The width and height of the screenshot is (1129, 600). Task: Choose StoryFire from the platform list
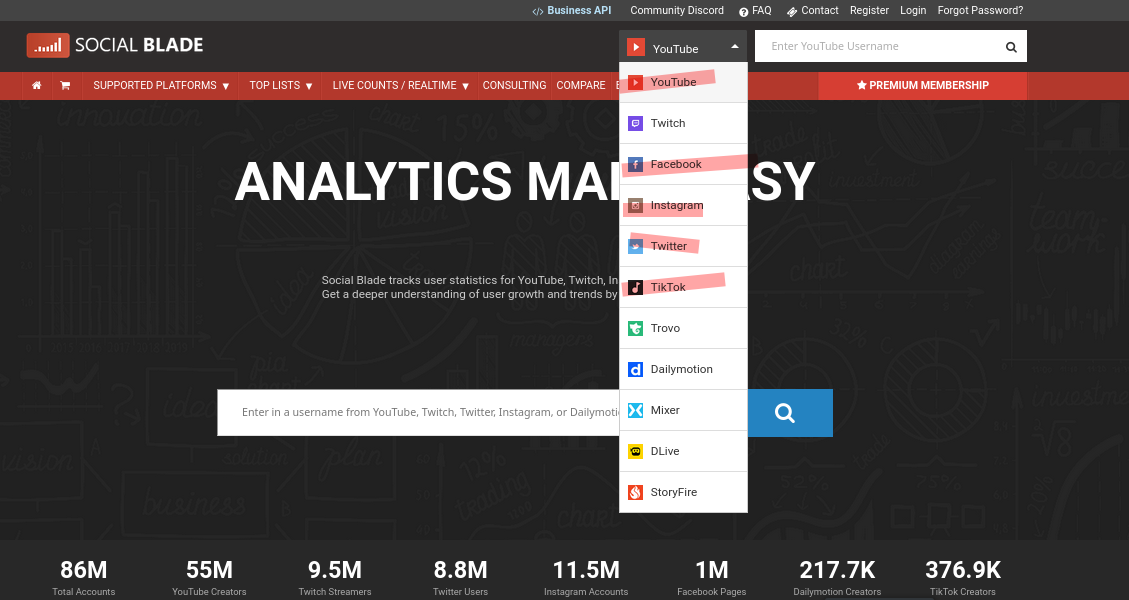pos(683,493)
